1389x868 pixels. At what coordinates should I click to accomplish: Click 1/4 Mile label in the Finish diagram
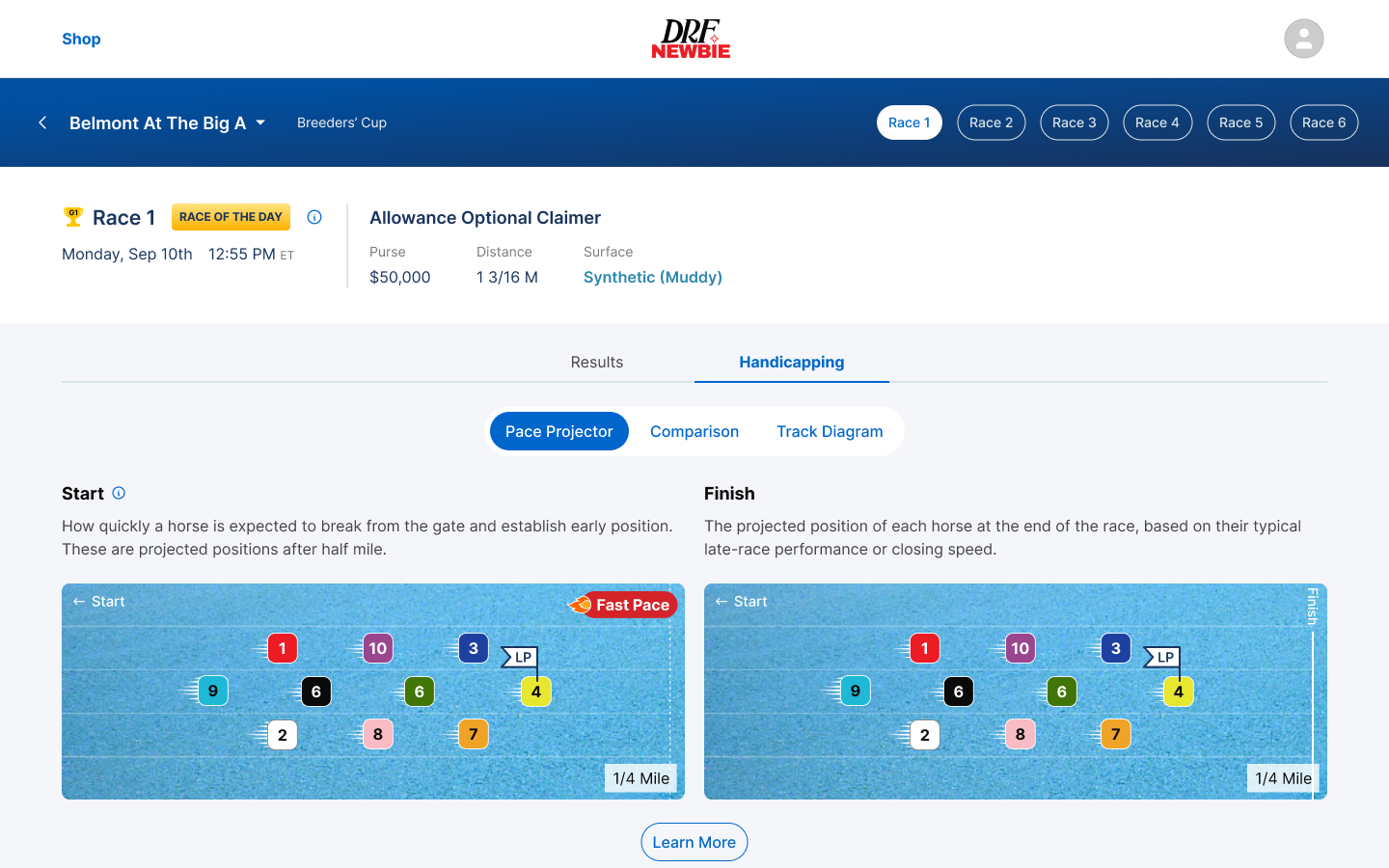point(1284,778)
